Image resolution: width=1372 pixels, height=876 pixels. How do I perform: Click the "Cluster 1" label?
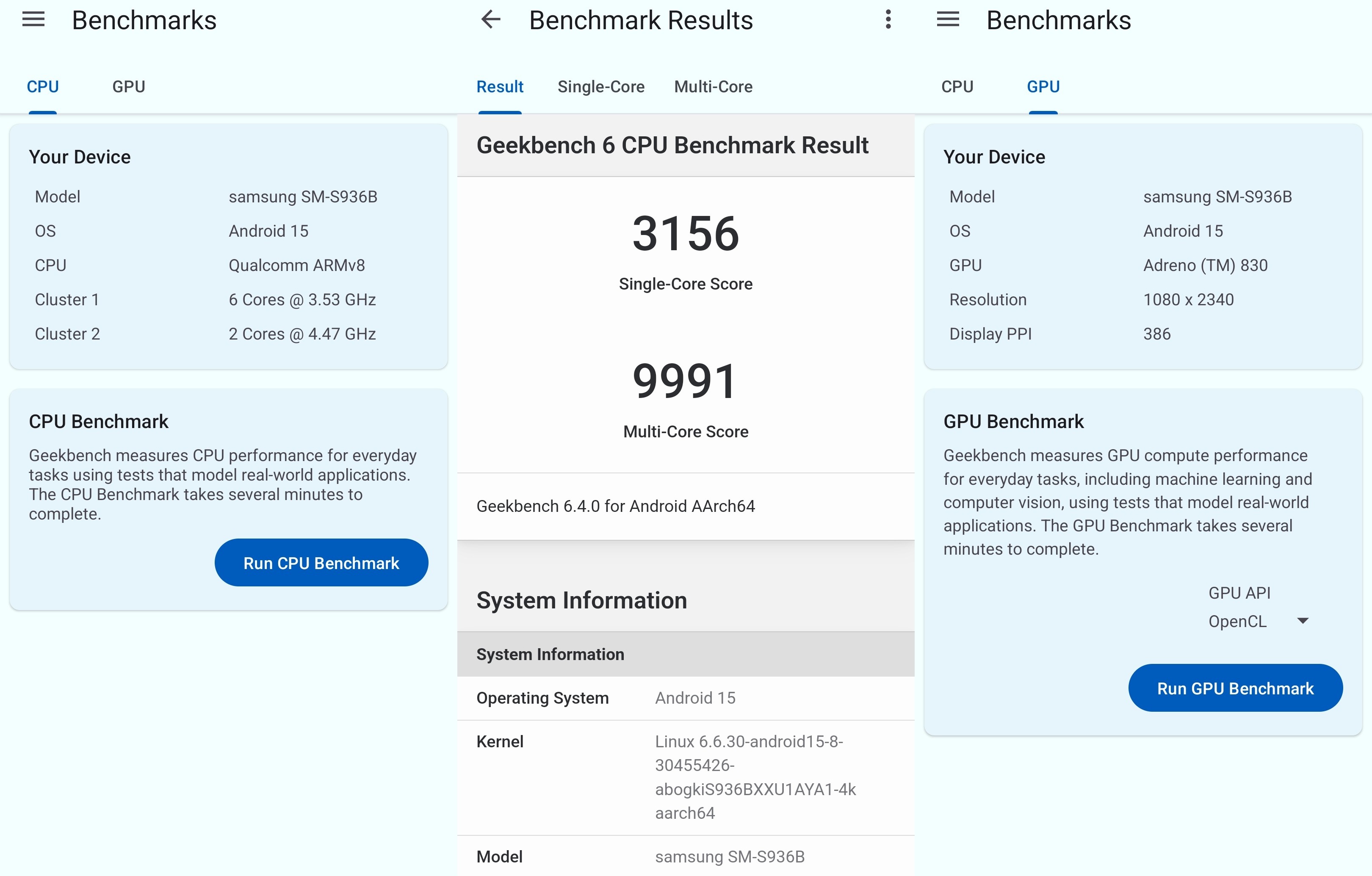67,300
